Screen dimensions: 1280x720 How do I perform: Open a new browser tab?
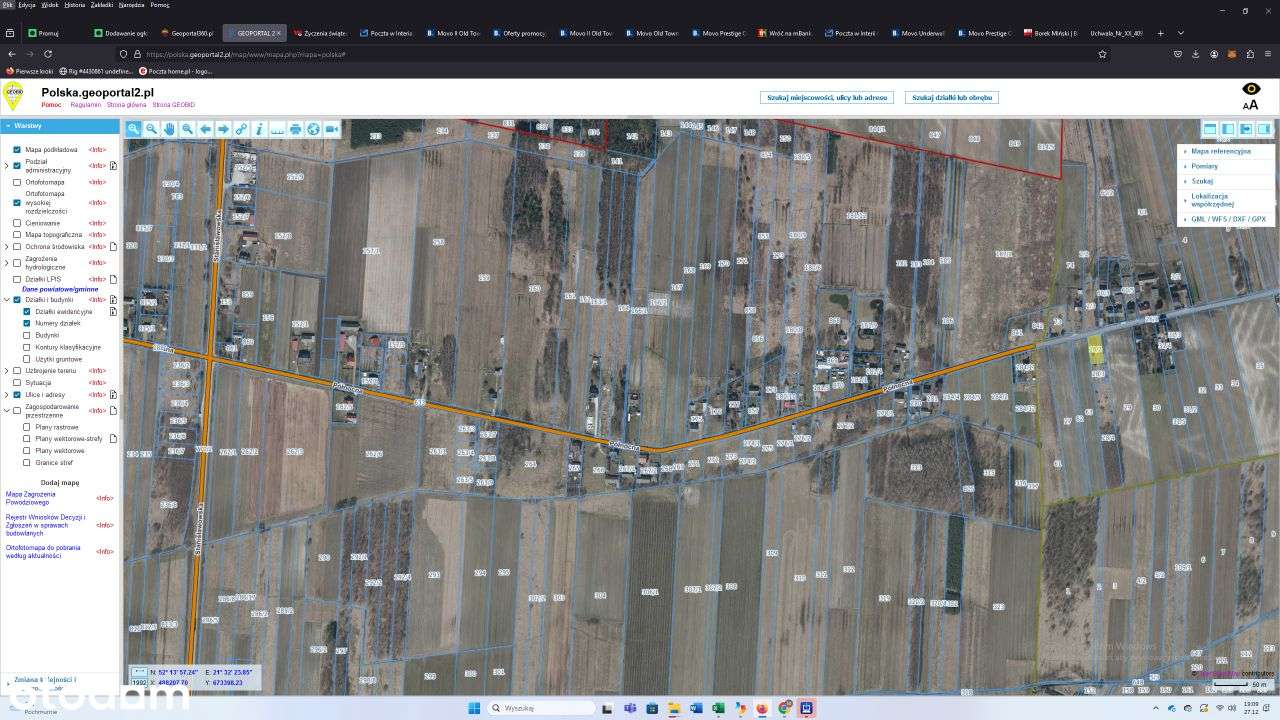coord(1159,33)
